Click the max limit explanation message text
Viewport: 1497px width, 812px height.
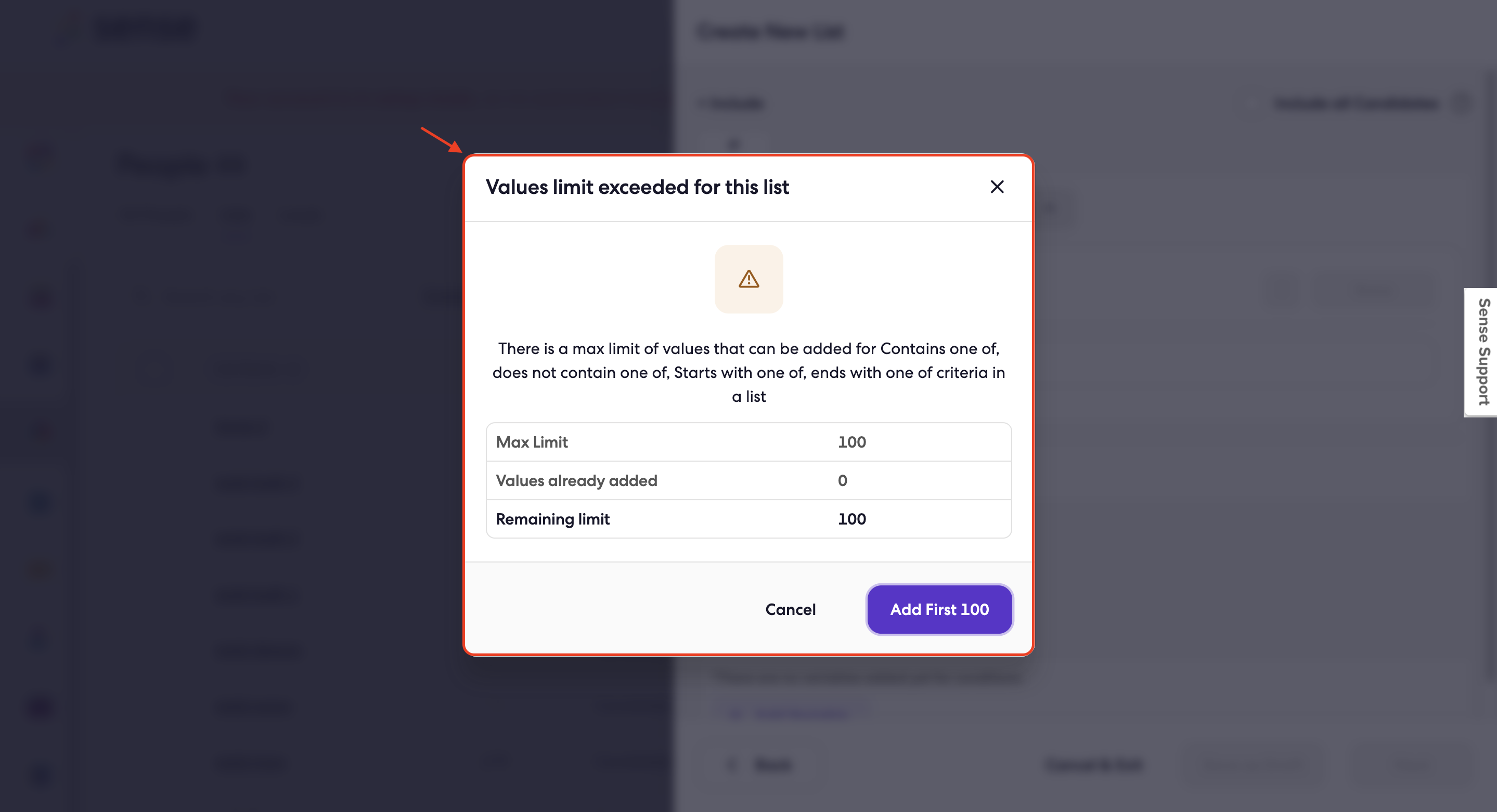coord(748,372)
